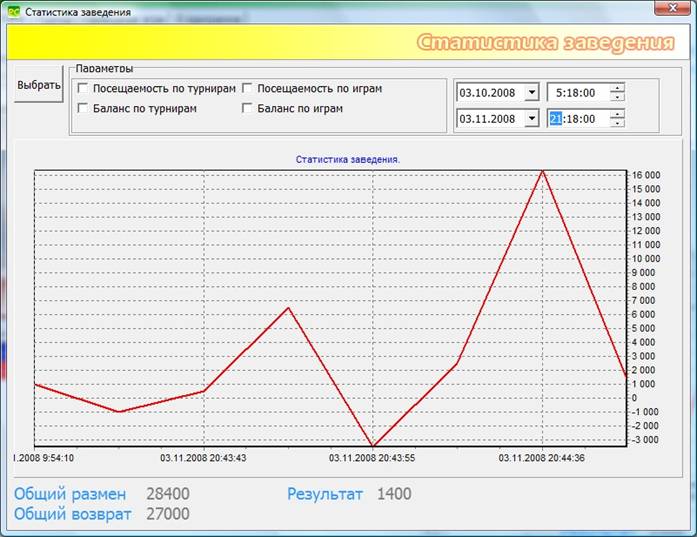Viewport: 697px width, 537px height.
Task: Select the highlighted hours in the 21:18:00 field
Action: pos(556,119)
